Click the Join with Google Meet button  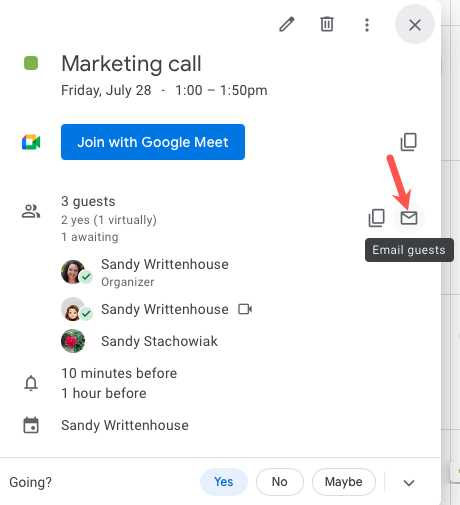click(153, 142)
